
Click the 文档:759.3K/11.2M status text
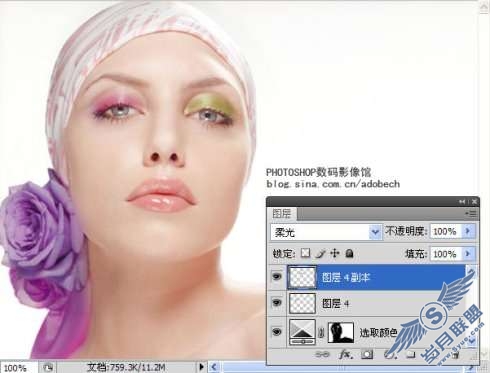tap(126, 367)
